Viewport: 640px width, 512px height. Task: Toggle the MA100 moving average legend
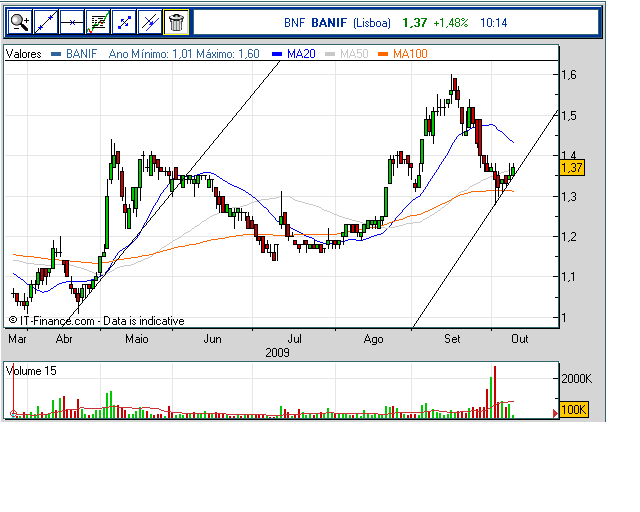404,53
